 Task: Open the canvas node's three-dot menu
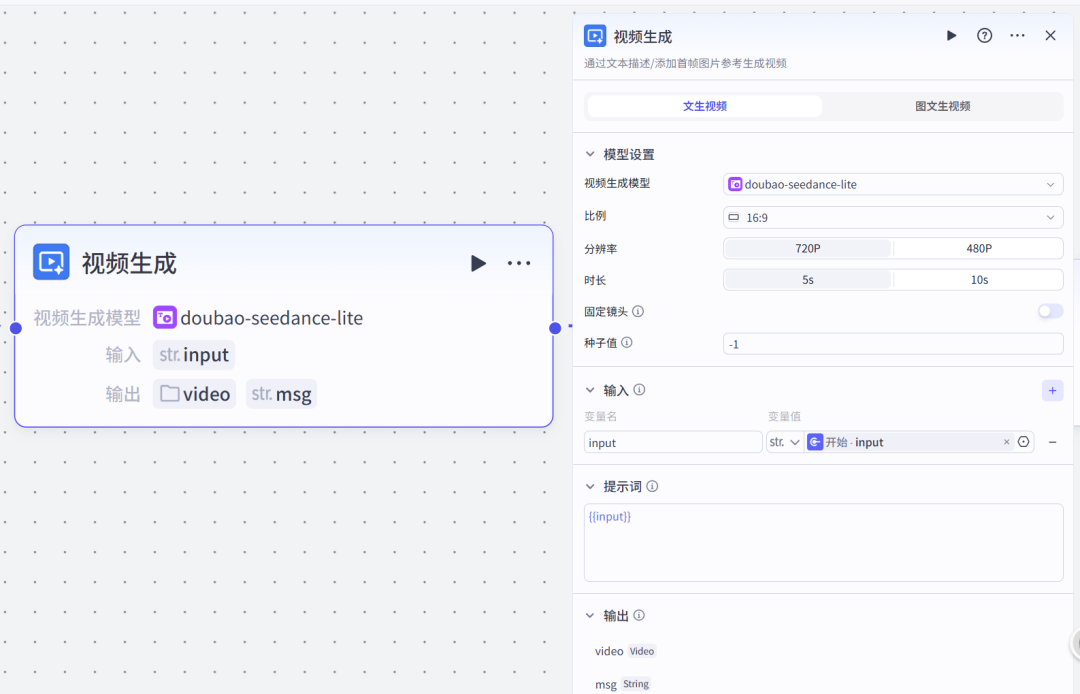(x=519, y=263)
